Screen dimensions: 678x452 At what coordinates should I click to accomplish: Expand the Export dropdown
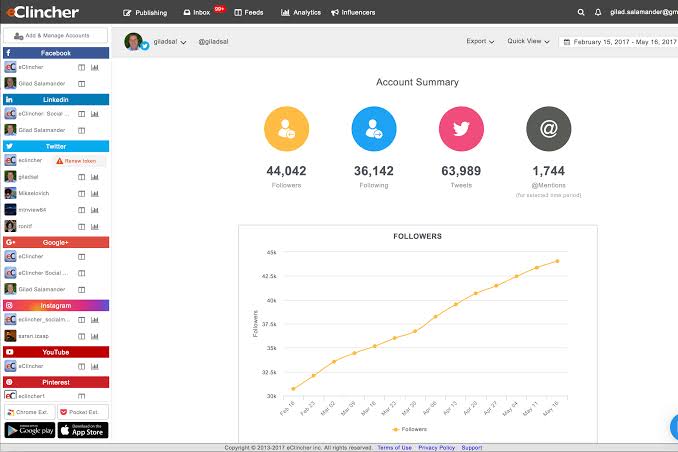(480, 41)
